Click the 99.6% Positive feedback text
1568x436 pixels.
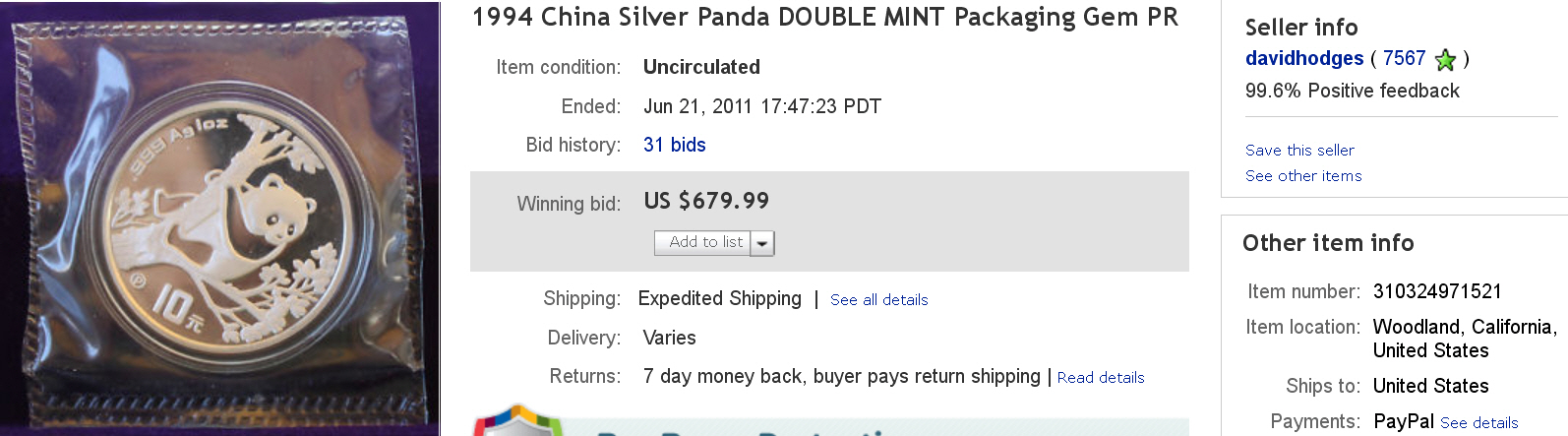[x=1352, y=91]
